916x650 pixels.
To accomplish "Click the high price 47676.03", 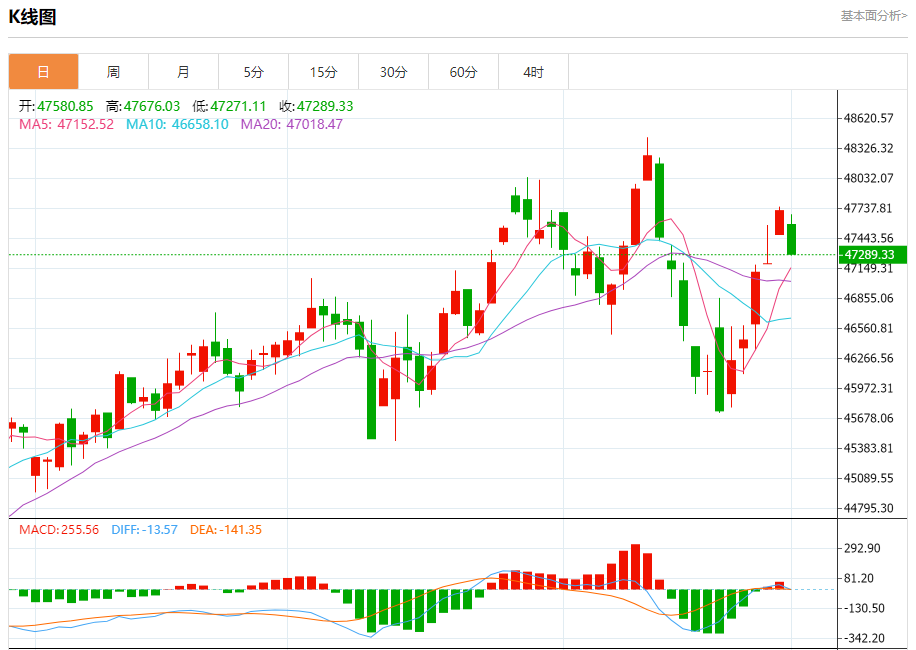I will pyautogui.click(x=152, y=106).
